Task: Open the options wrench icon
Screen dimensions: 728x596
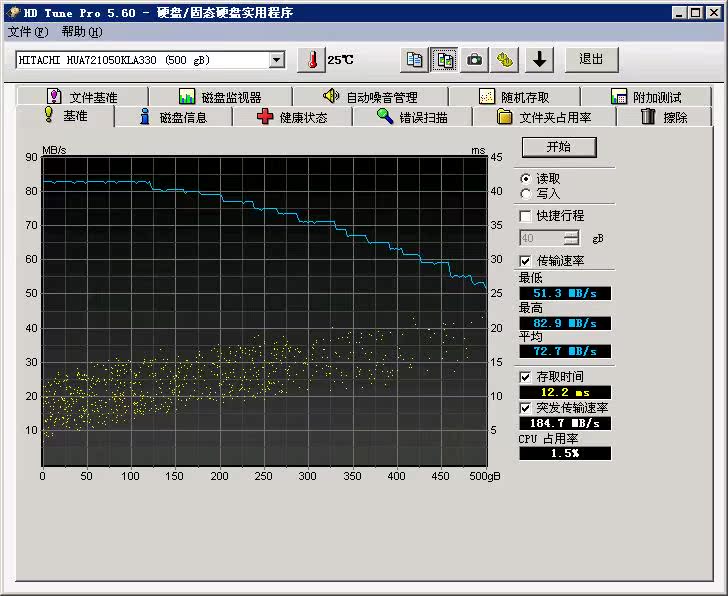Action: (506, 60)
